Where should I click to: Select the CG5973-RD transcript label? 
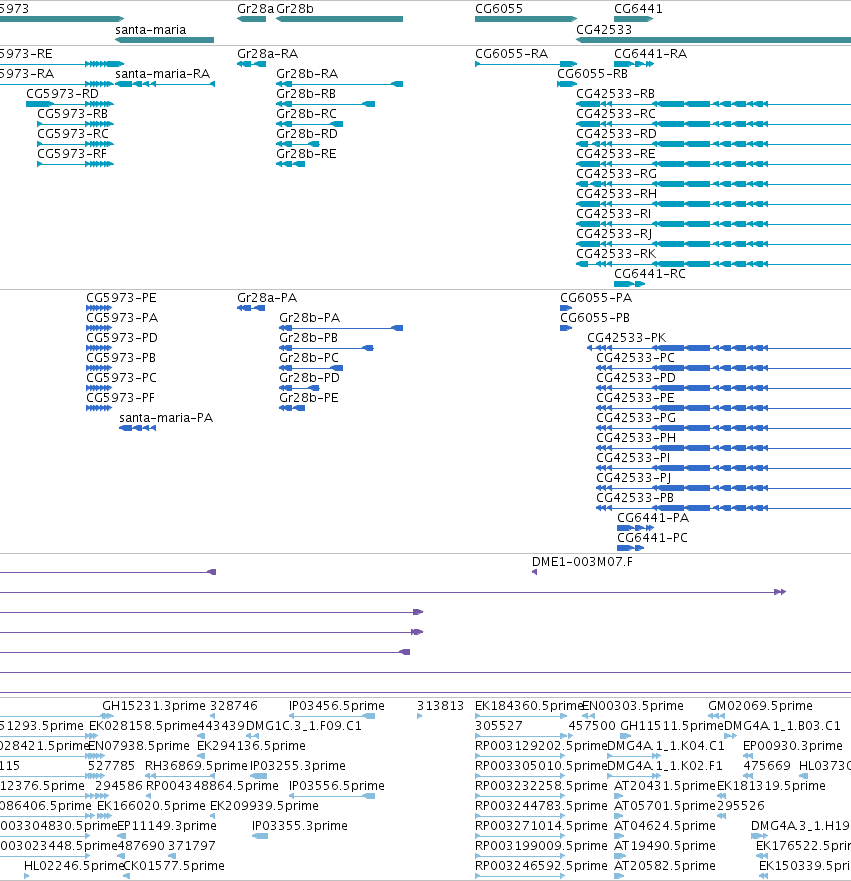coord(62,94)
